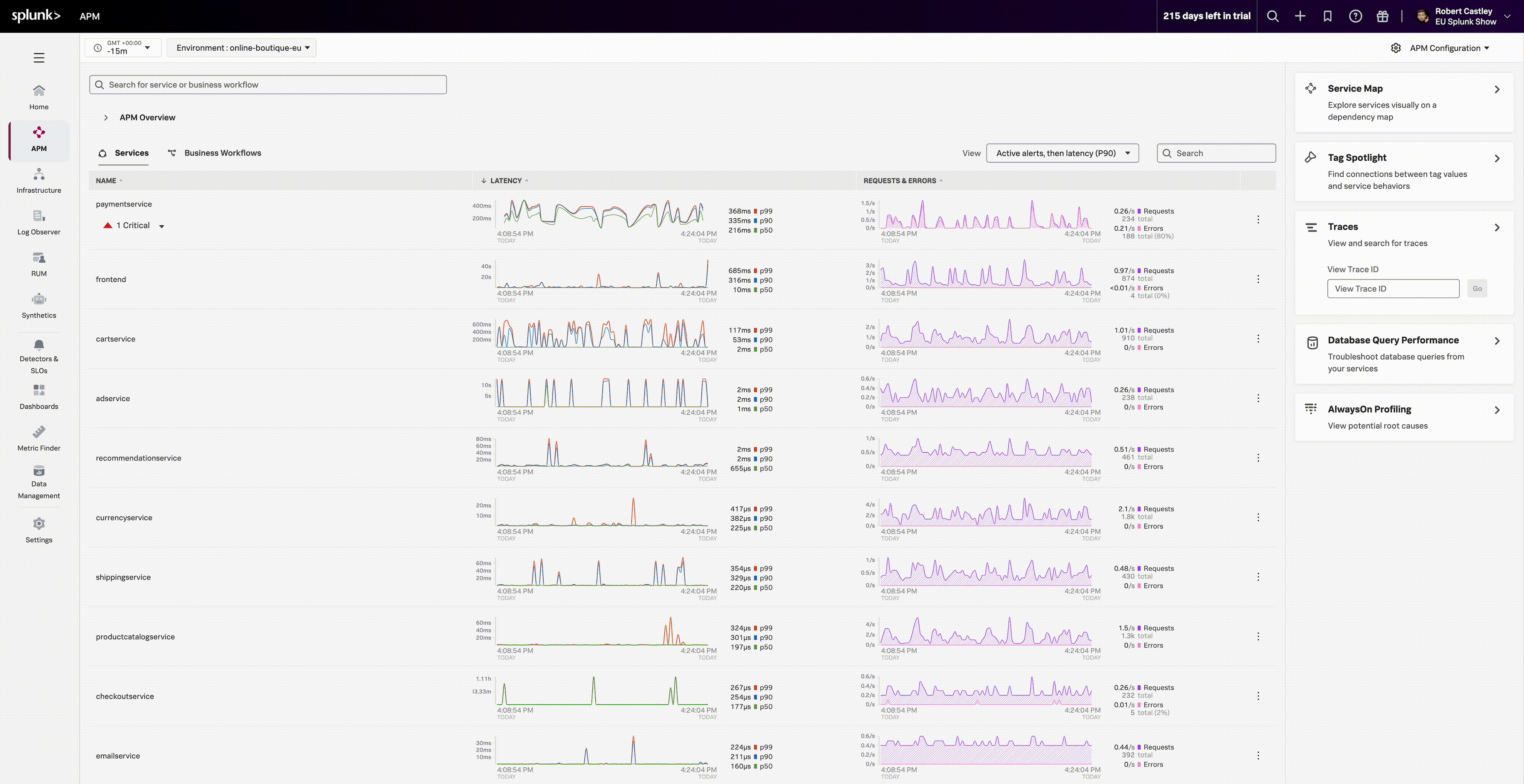
Task: Open the help question mark icon
Action: tap(1355, 17)
